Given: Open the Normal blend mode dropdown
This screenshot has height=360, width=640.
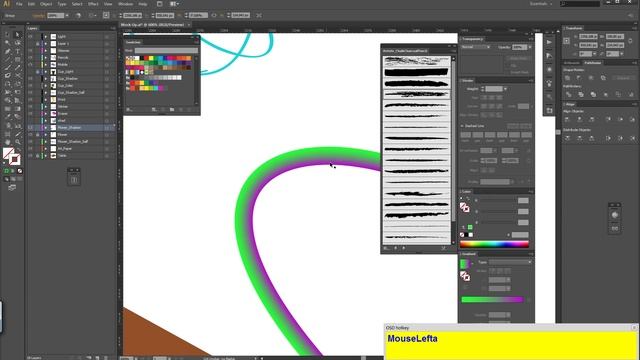Looking at the screenshot, I should (x=476, y=47).
